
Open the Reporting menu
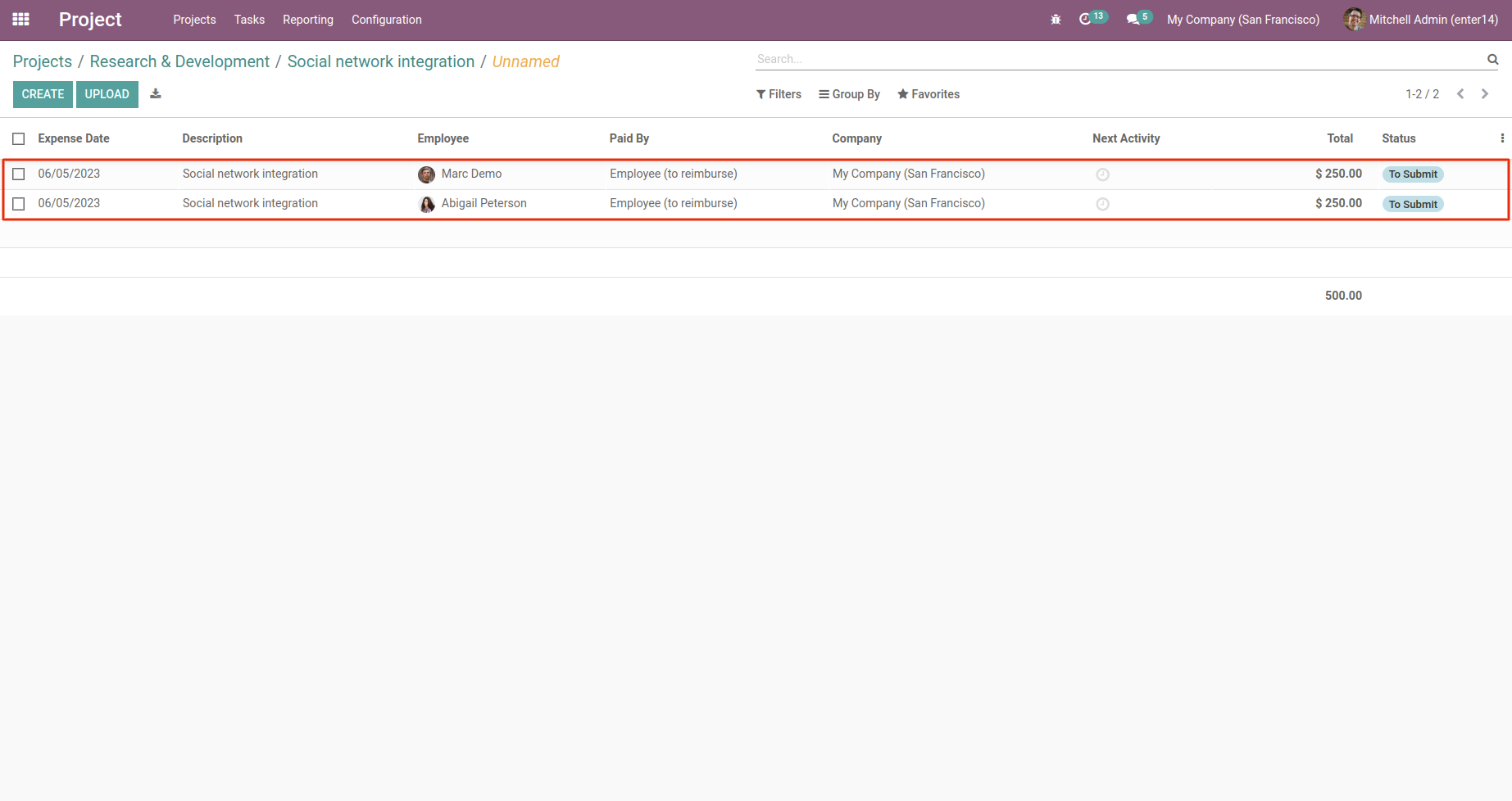[x=308, y=20]
